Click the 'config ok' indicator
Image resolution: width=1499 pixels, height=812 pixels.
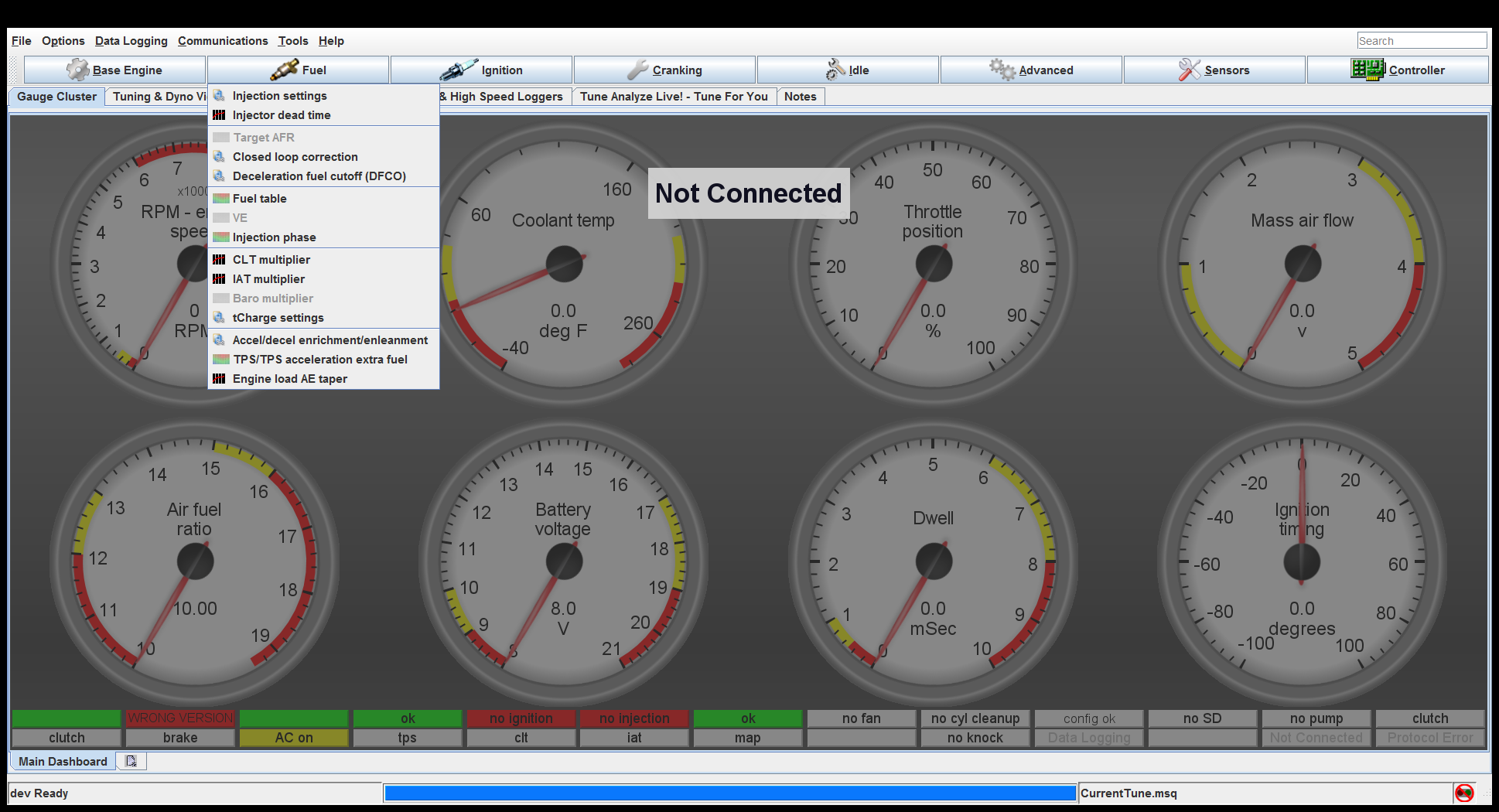(1089, 718)
